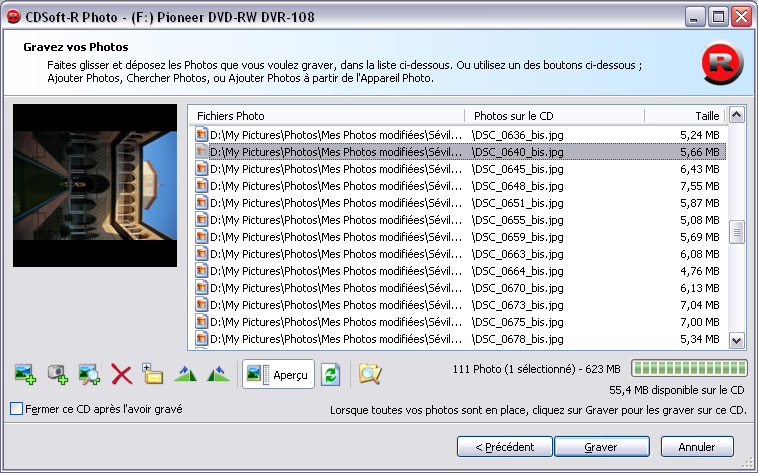Open the Search Photos tool
758x473 pixels.
(x=89, y=374)
